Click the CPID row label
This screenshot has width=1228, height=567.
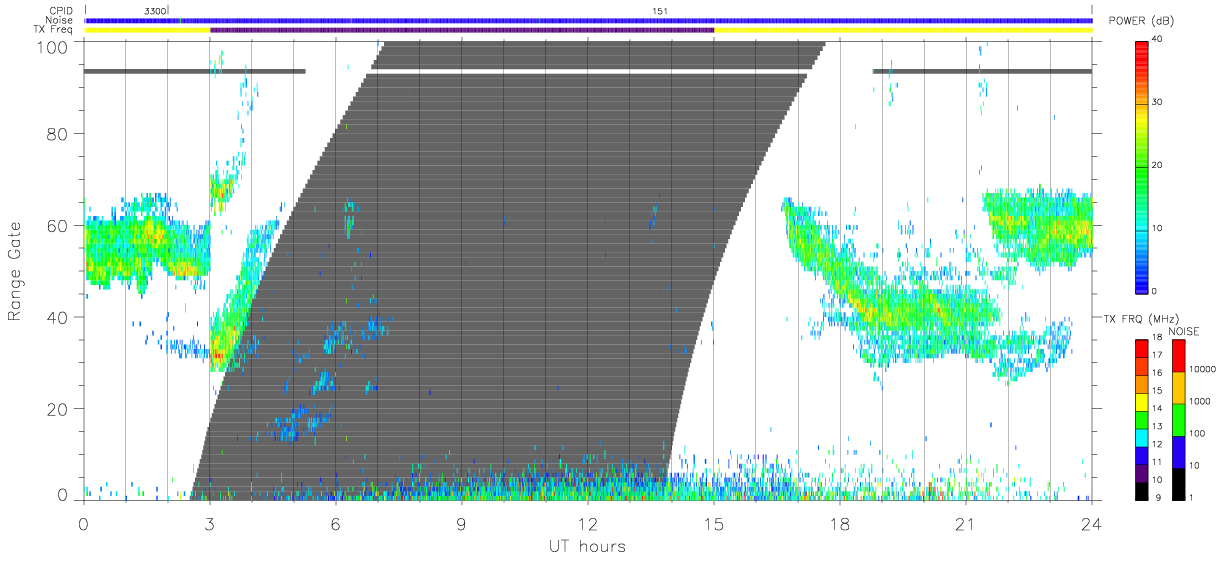pos(60,10)
